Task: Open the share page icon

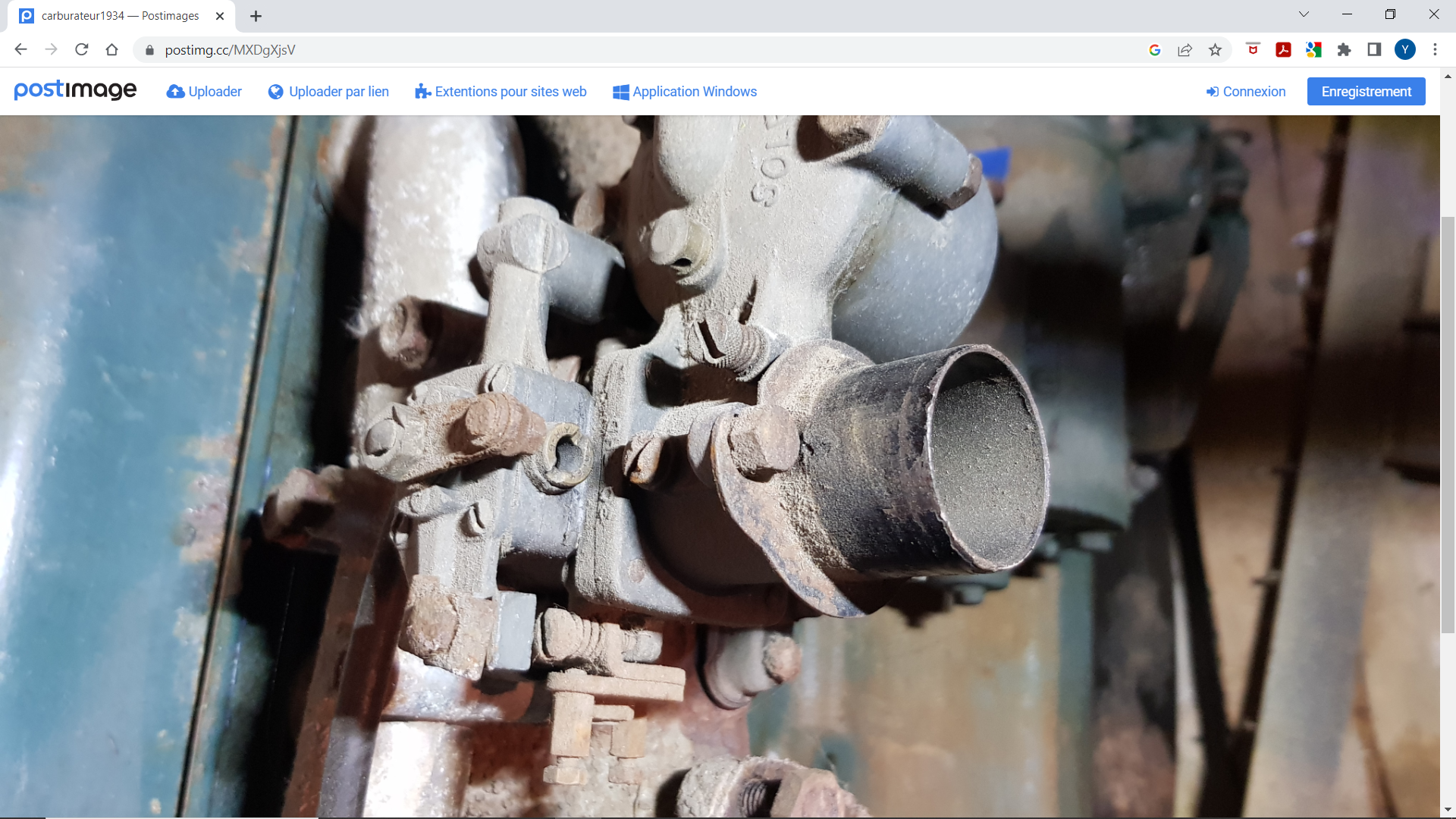Action: [x=1185, y=50]
